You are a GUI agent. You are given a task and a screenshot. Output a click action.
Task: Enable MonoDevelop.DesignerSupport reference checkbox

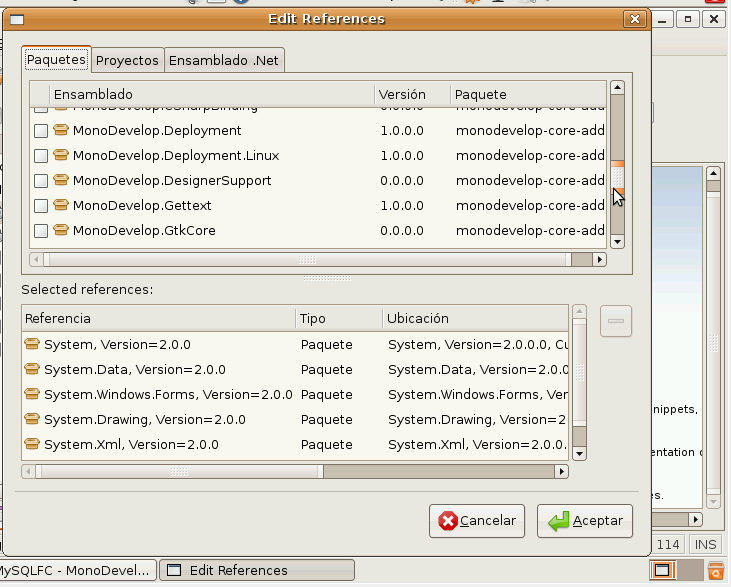tap(41, 181)
